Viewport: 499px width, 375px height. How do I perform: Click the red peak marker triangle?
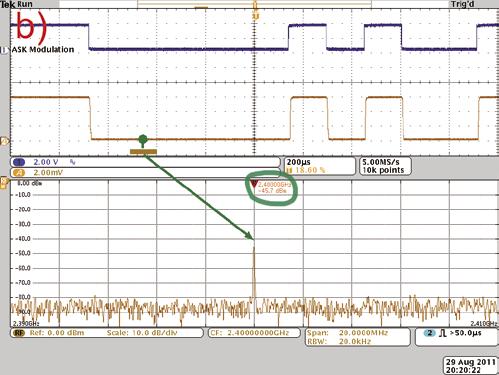coord(254,184)
